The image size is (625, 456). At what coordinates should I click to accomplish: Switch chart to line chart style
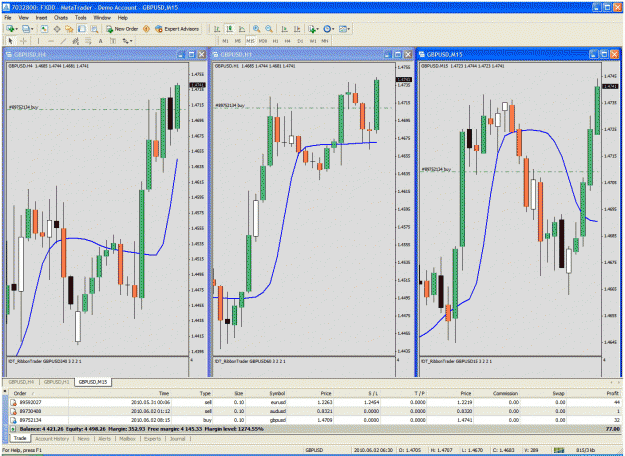242,29
